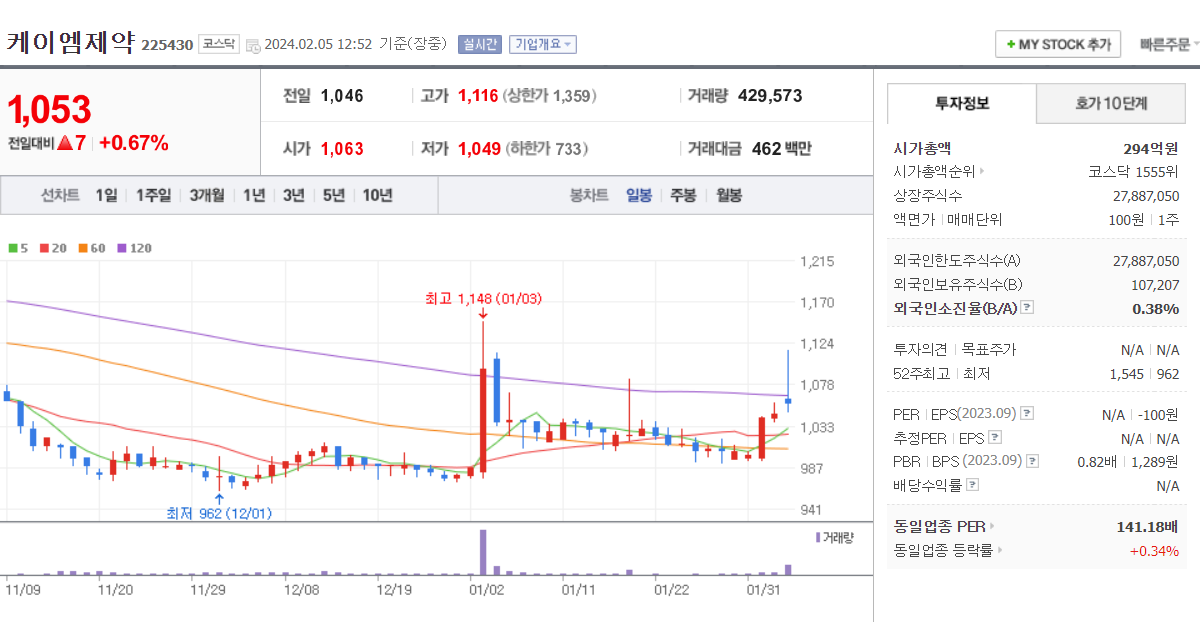This screenshot has width=1203, height=622.
Task: Click the orange 60-day moving average legend
Action: click(x=91, y=248)
